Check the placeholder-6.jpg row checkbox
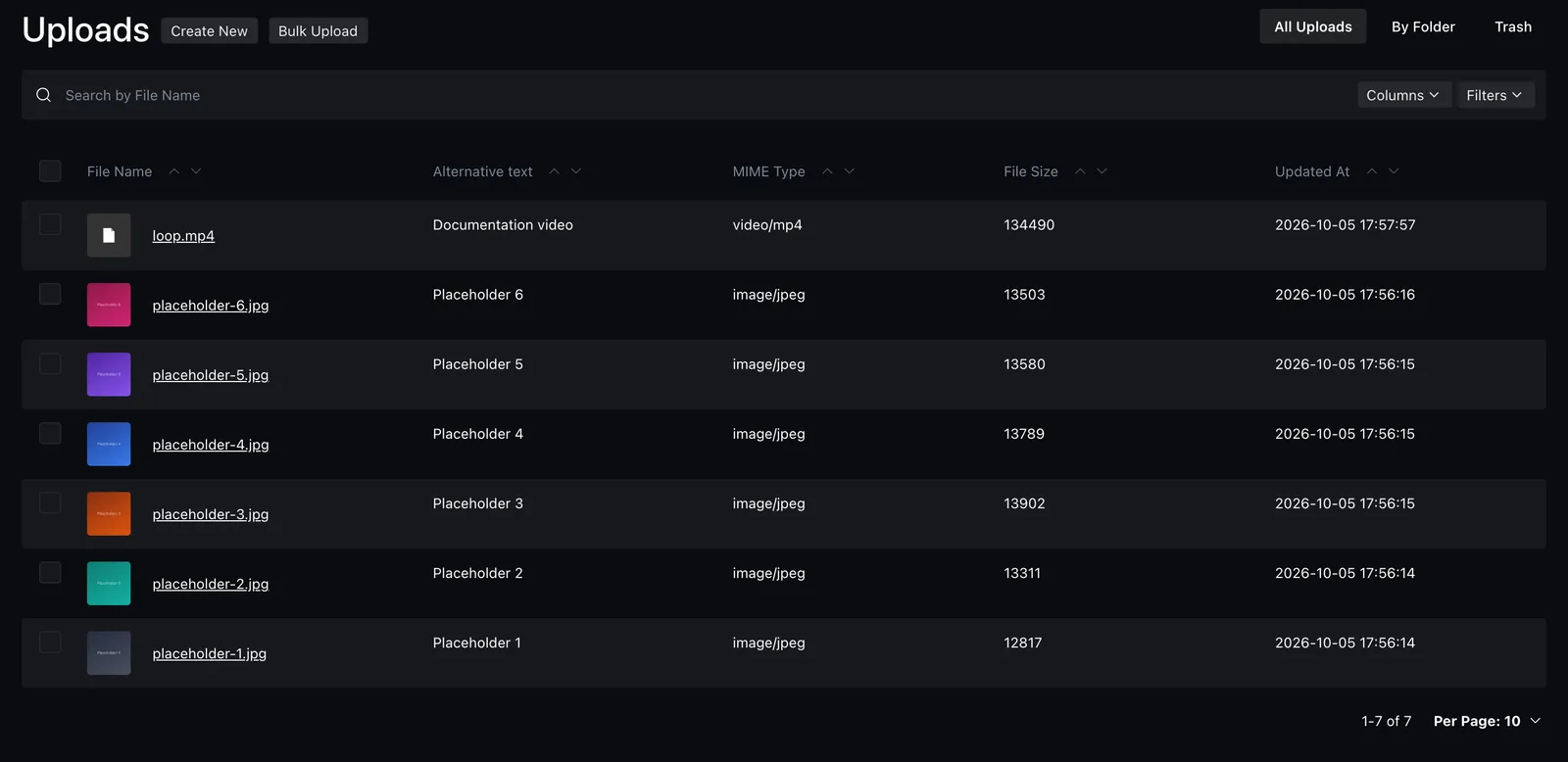Screen dimensions: 1568x762 point(50,294)
